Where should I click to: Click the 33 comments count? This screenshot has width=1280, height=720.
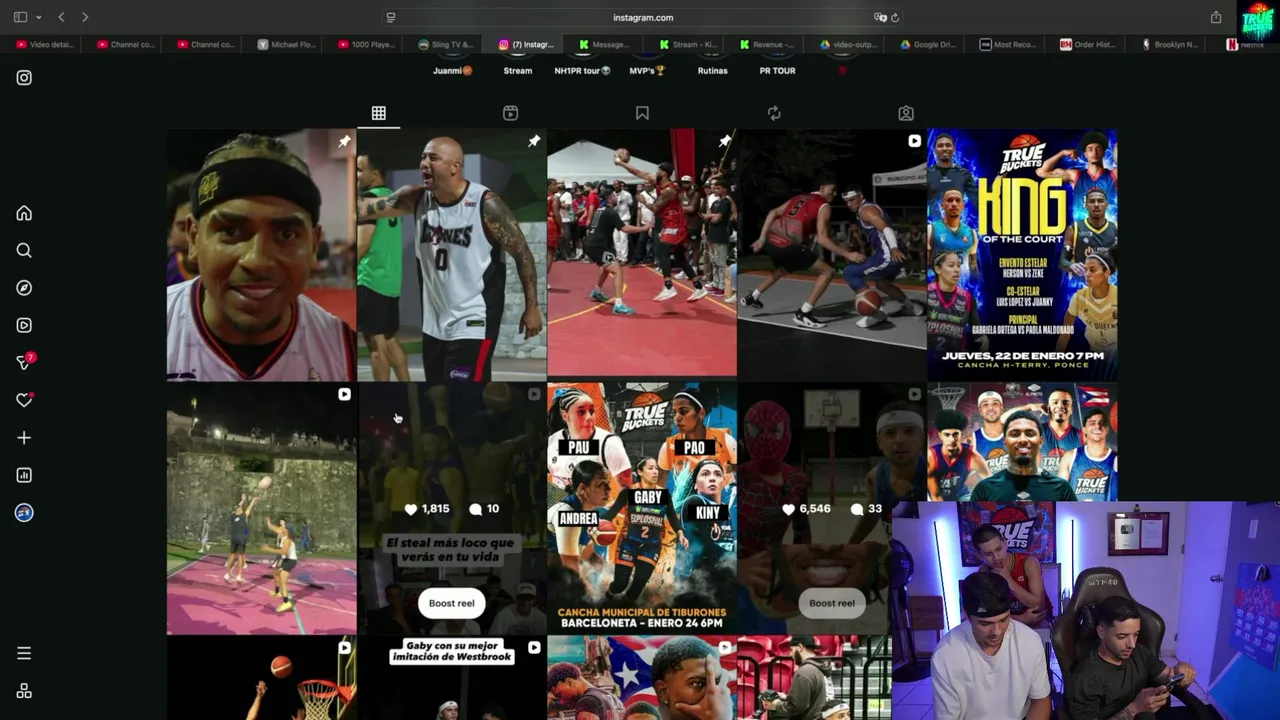pos(866,509)
